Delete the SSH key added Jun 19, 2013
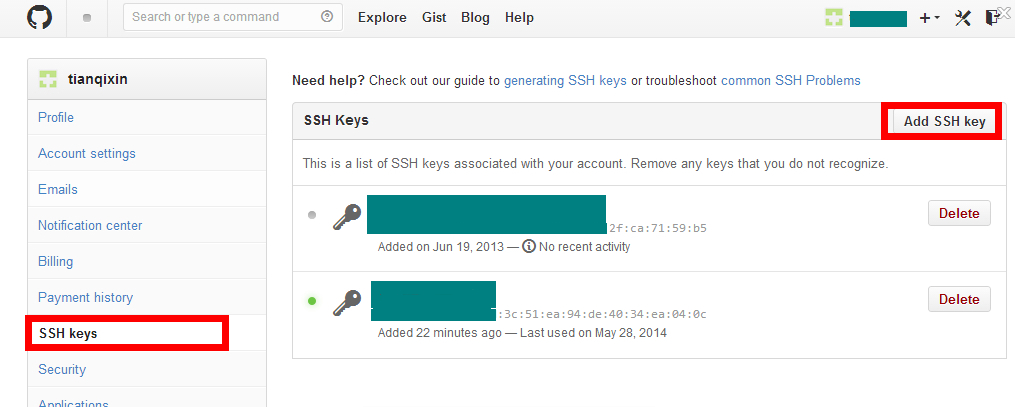 [x=959, y=214]
